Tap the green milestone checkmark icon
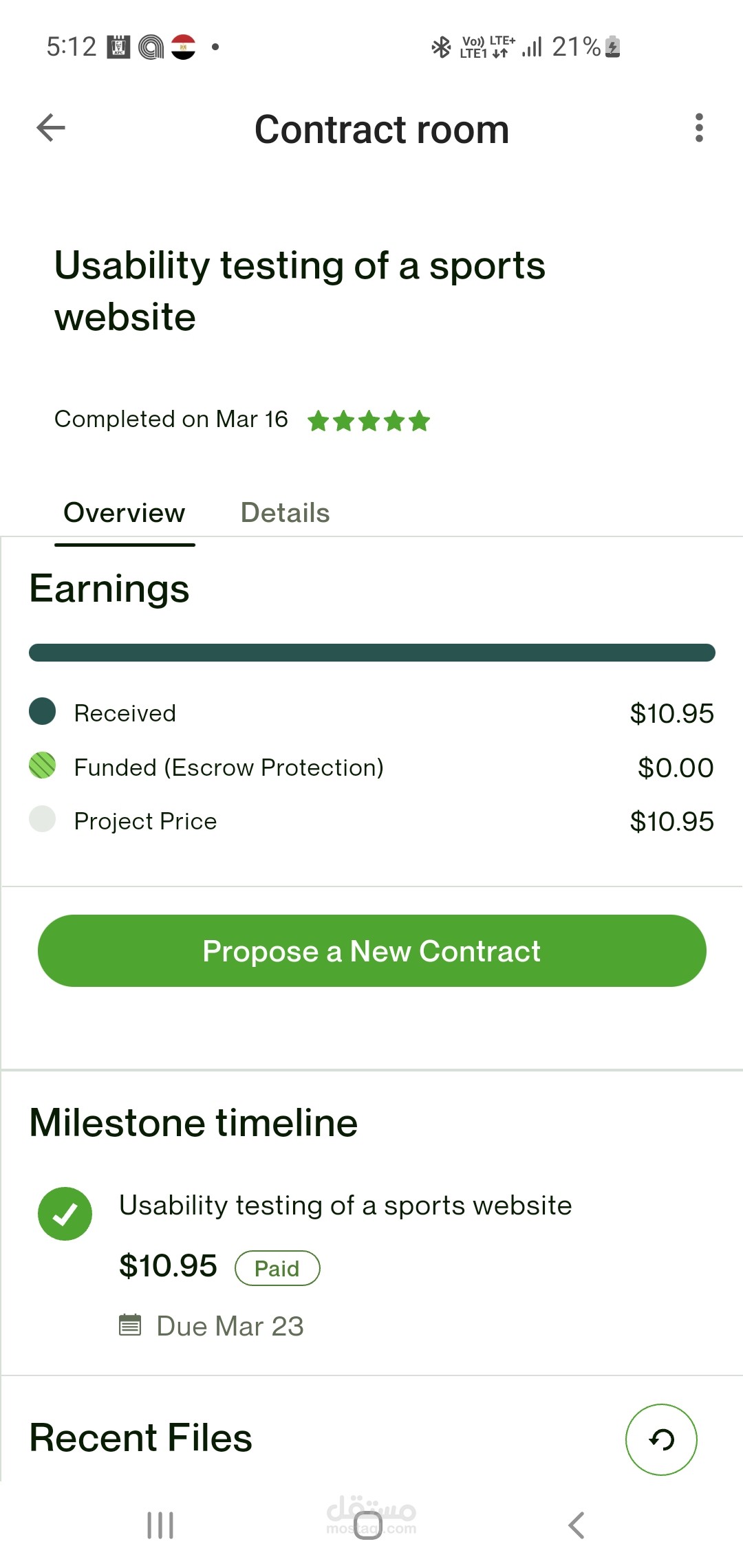 click(x=65, y=1214)
